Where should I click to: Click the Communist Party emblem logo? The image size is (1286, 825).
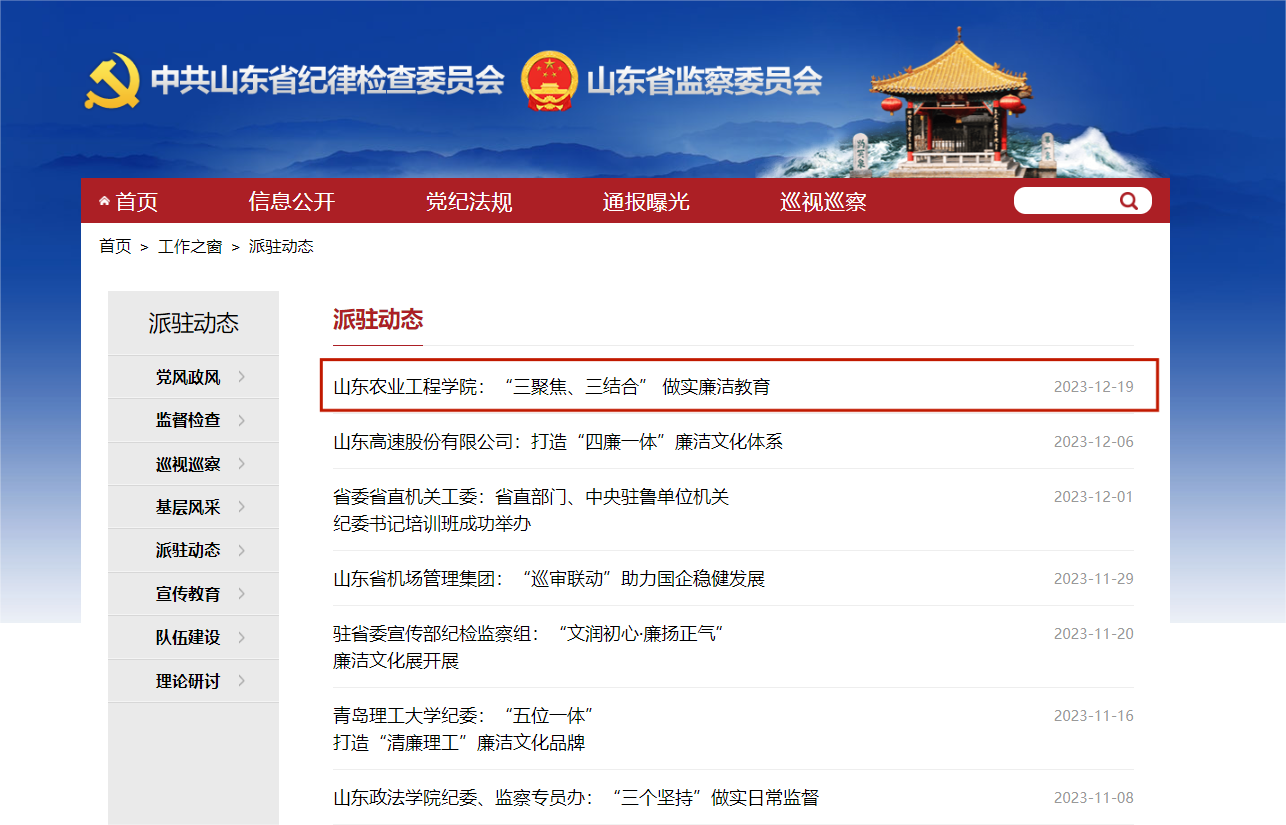112,81
